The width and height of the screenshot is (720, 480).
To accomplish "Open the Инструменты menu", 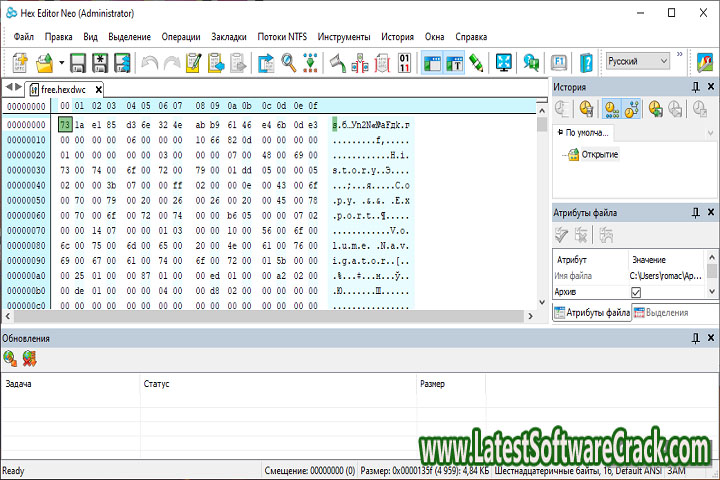I will (344, 37).
